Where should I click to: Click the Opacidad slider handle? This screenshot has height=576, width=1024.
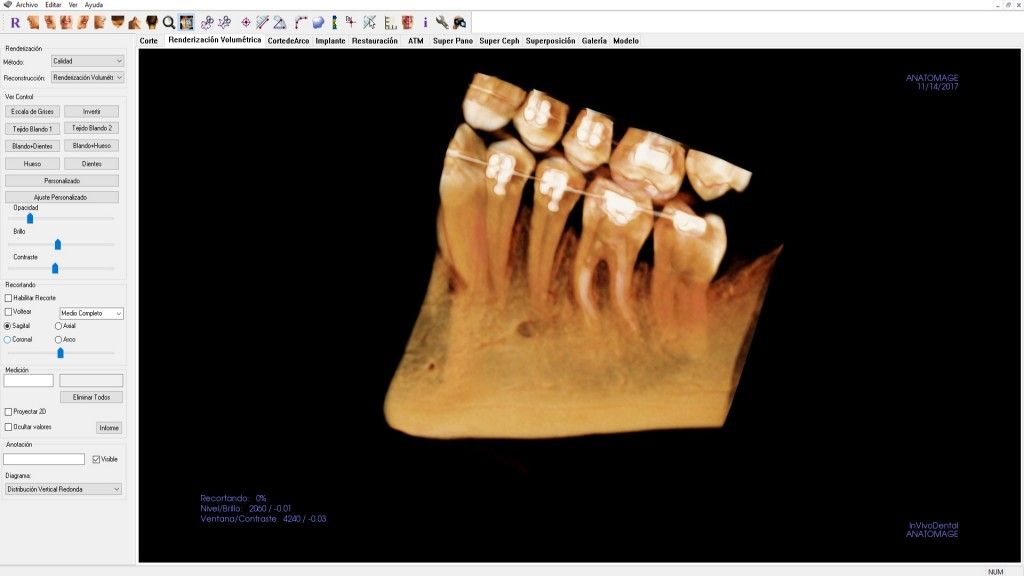point(30,218)
